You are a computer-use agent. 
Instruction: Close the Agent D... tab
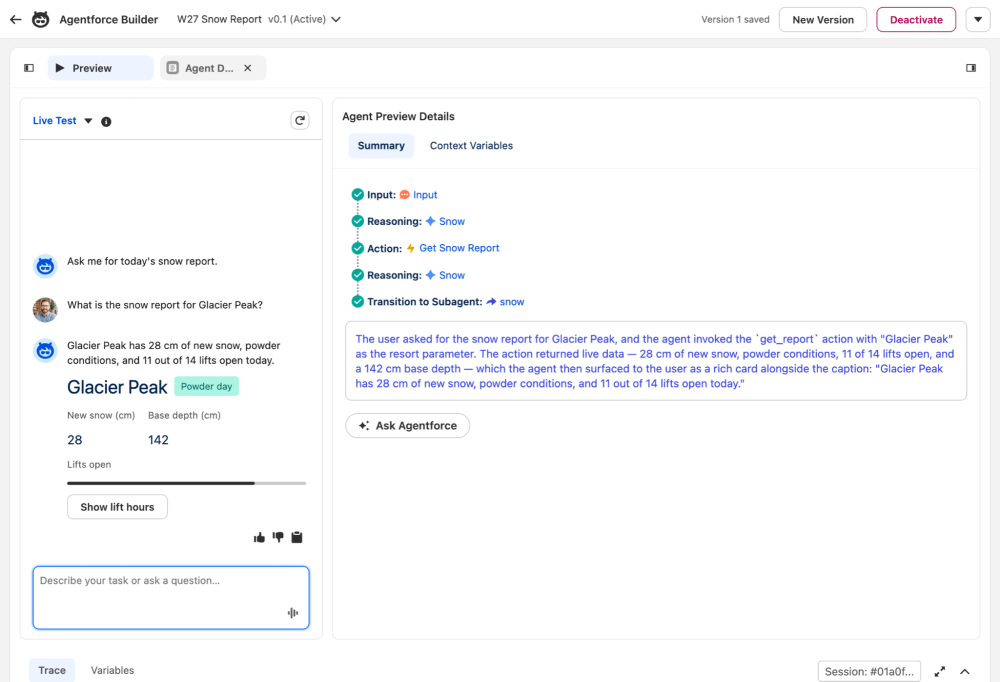coord(247,68)
